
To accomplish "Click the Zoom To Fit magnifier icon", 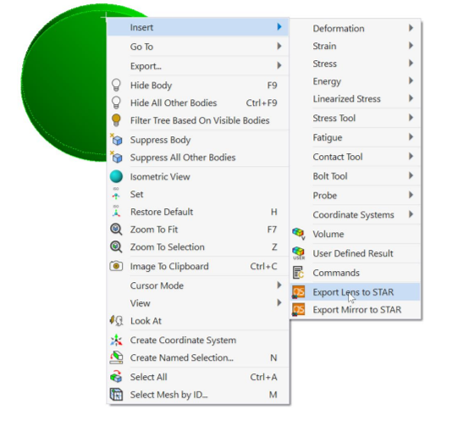I will pos(116,229).
